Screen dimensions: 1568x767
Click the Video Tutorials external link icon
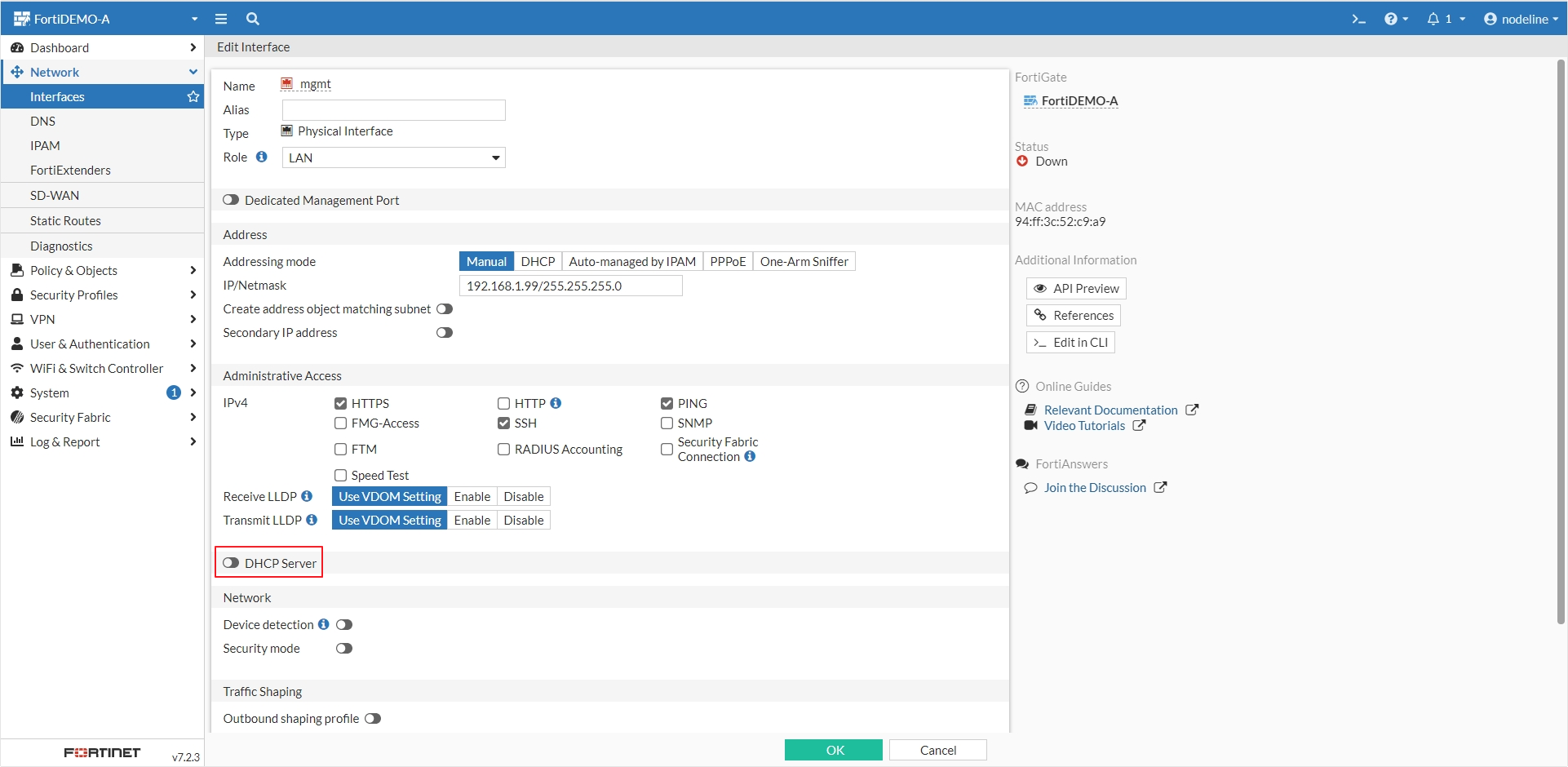tap(1139, 425)
